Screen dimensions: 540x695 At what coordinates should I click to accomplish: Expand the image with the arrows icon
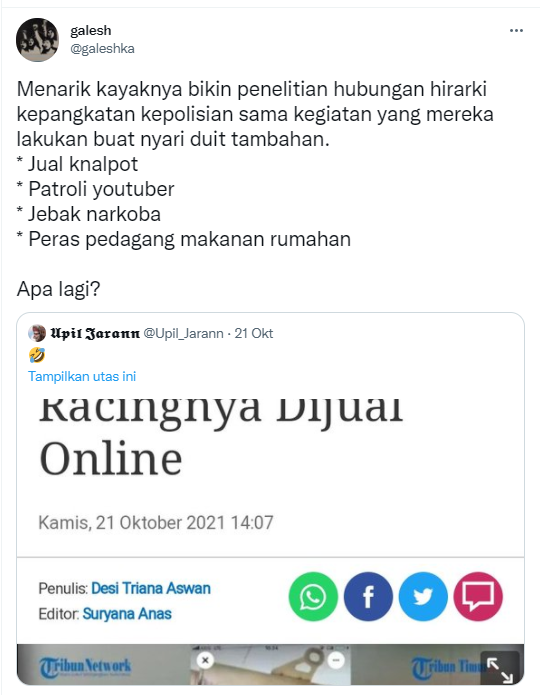coord(500,669)
